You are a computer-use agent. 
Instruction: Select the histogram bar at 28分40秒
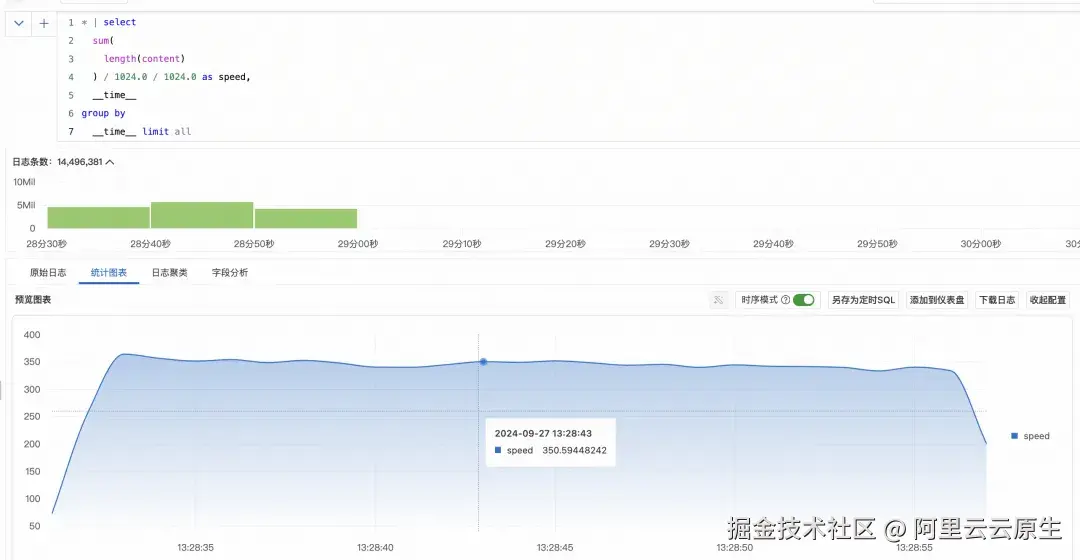202,215
